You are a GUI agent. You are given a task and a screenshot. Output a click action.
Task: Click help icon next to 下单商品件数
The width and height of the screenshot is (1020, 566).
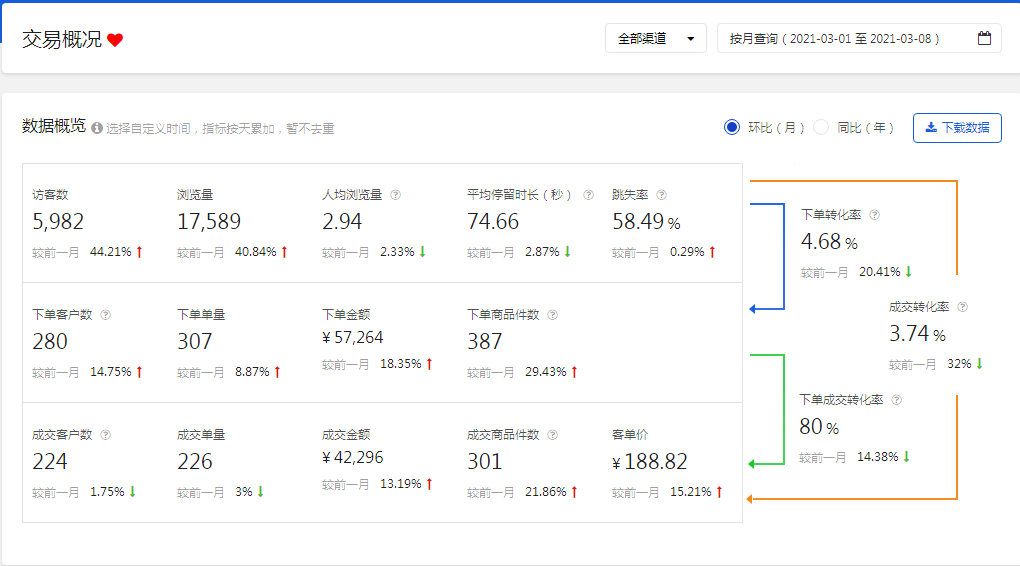click(552, 315)
